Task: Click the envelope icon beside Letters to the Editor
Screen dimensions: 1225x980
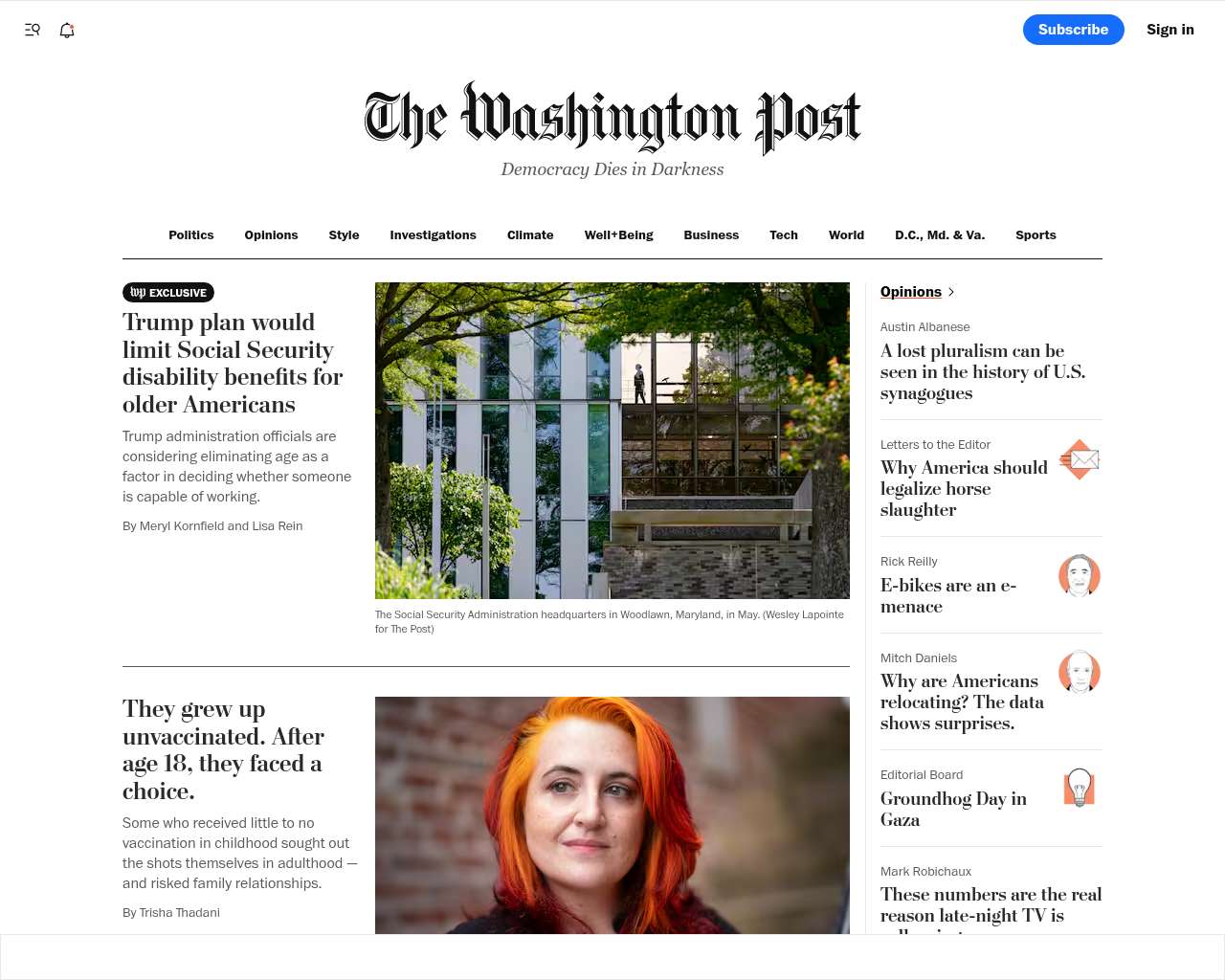Action: point(1080,459)
